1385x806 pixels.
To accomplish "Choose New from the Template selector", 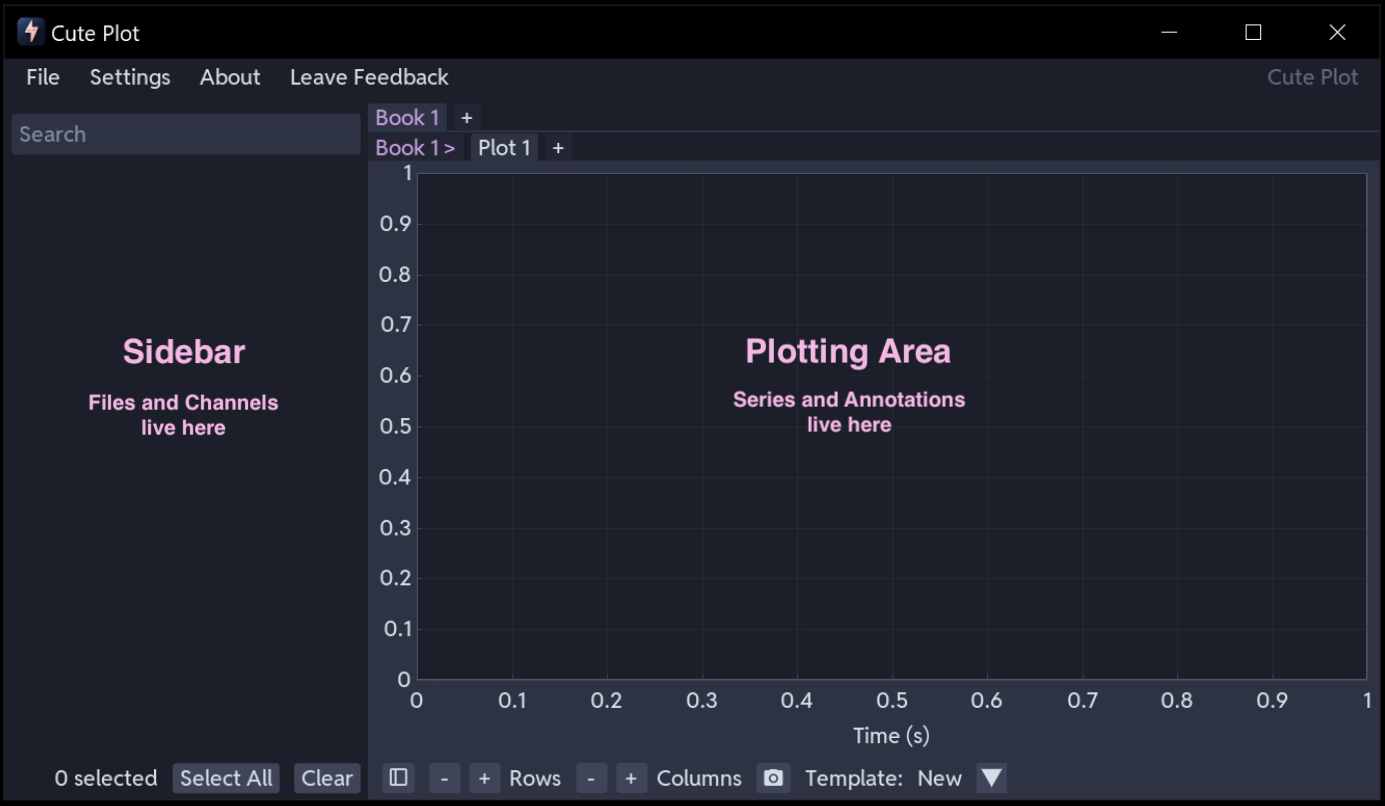I will coord(939,777).
